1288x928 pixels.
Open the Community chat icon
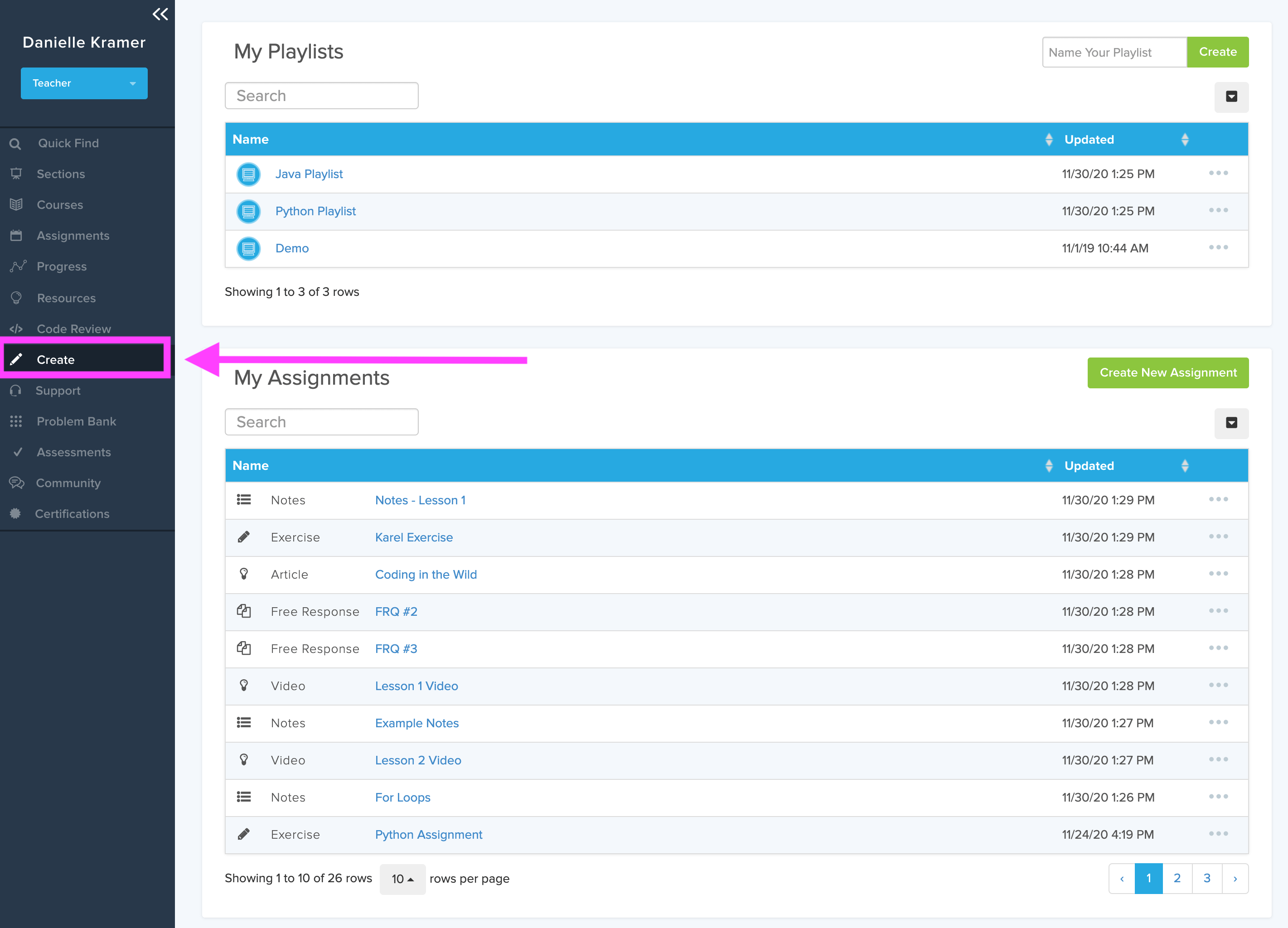(x=16, y=483)
